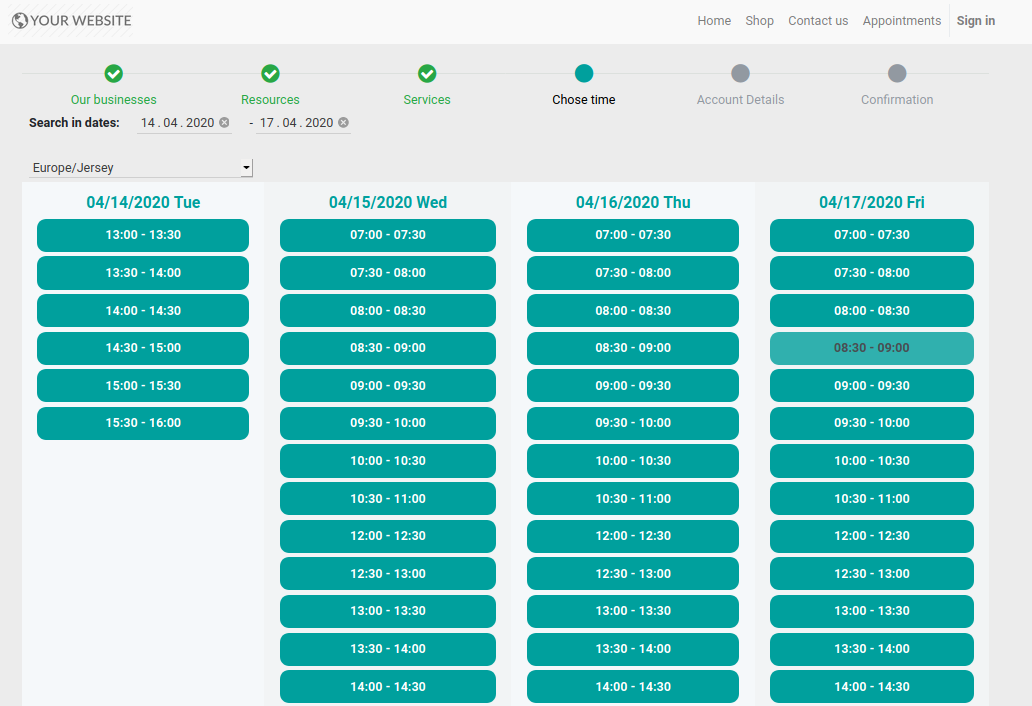Select the Resources step label
Viewport: 1032px width, 706px height.
271,100
